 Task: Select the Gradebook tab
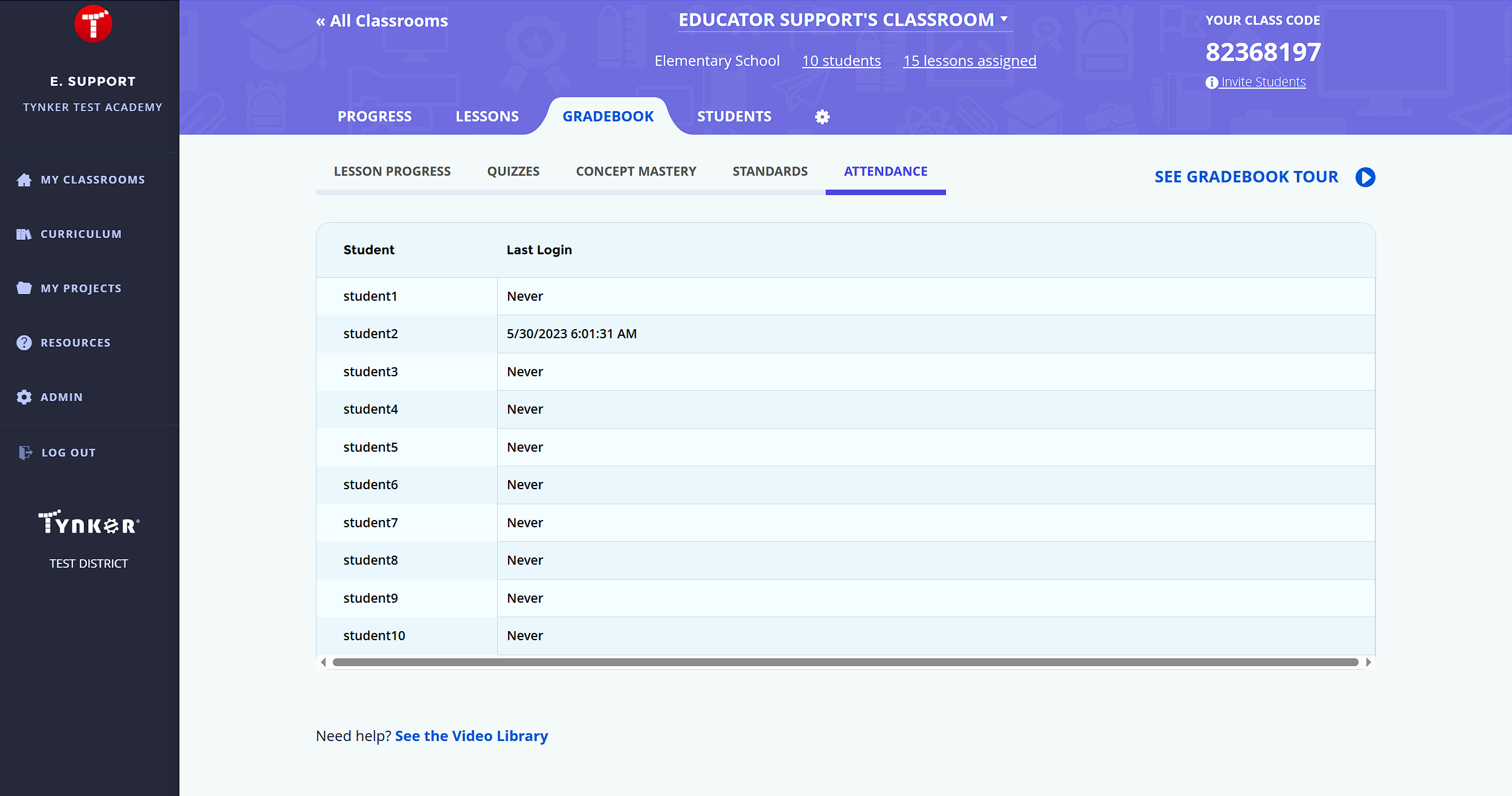click(x=608, y=117)
